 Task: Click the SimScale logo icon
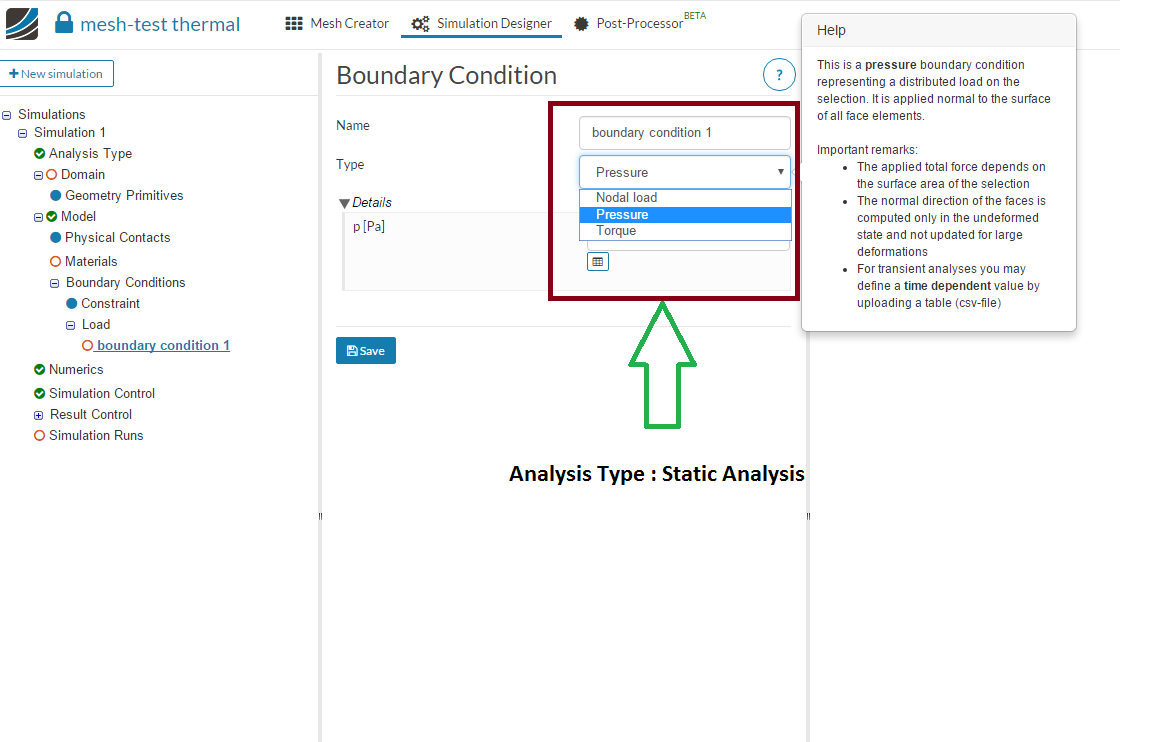coord(22,24)
